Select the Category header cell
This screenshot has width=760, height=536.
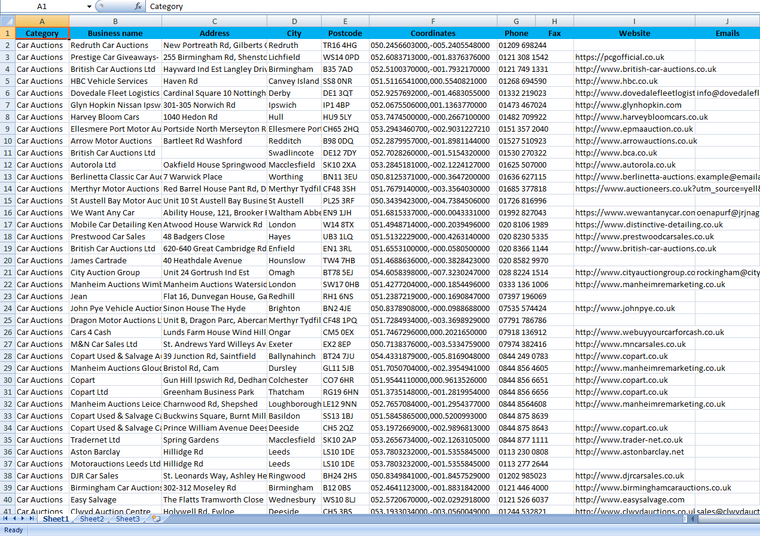tap(42, 33)
